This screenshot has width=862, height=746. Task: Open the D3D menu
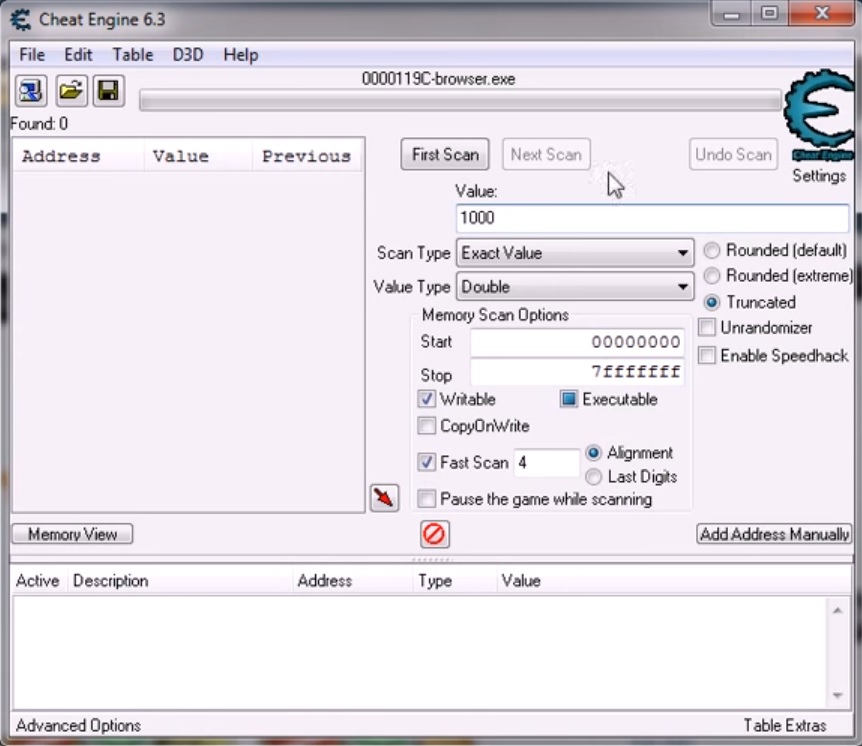pos(188,55)
